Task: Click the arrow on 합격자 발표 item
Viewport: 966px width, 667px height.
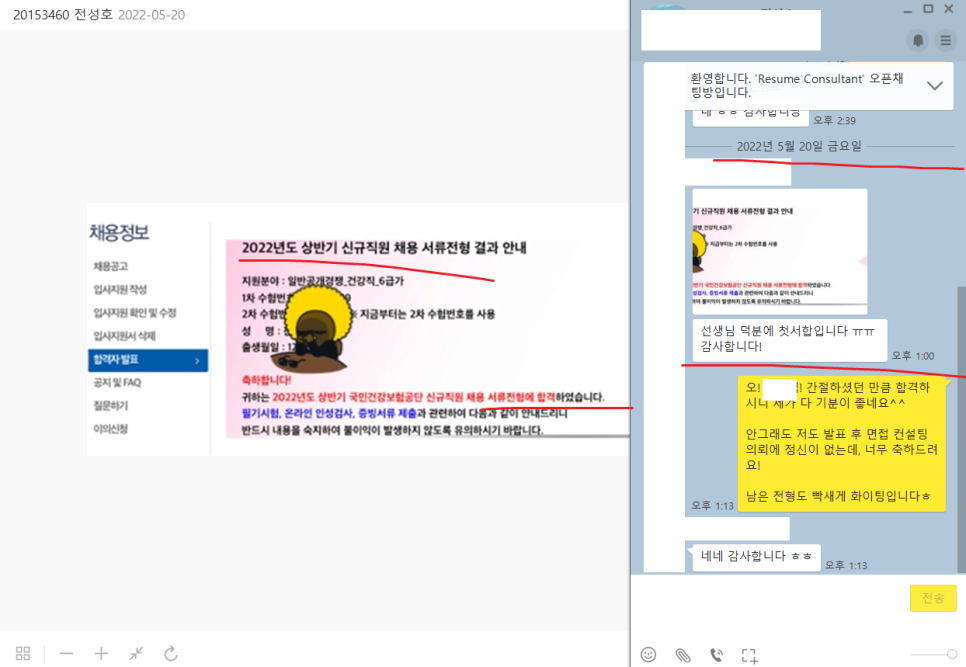Action: pos(197,361)
